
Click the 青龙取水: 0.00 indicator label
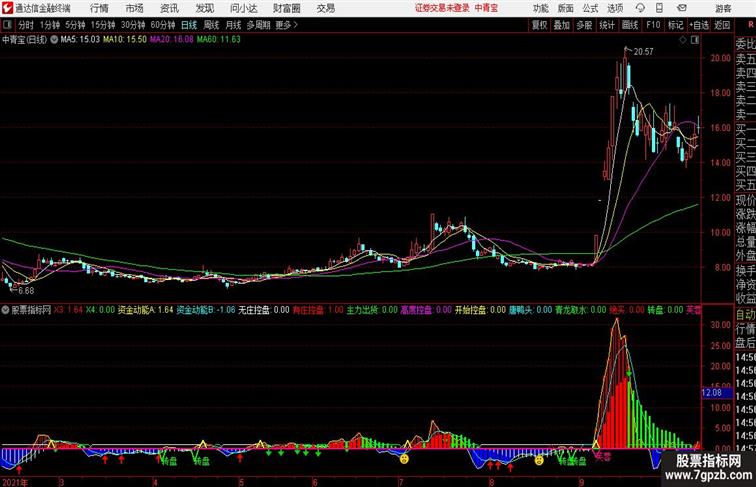tap(580, 310)
